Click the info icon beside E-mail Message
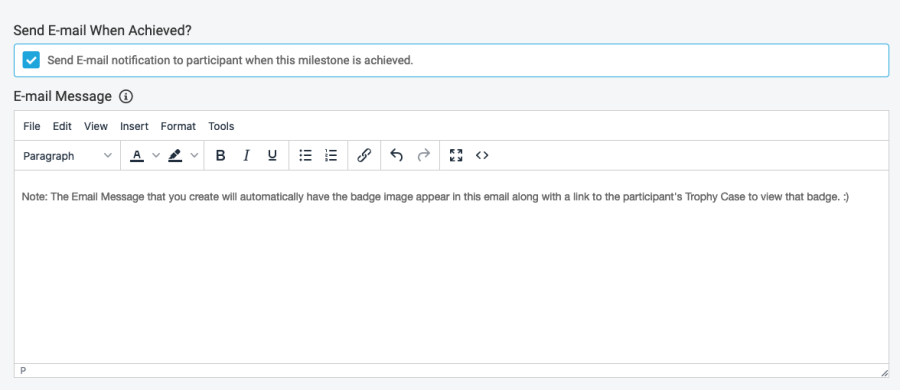 [x=126, y=96]
